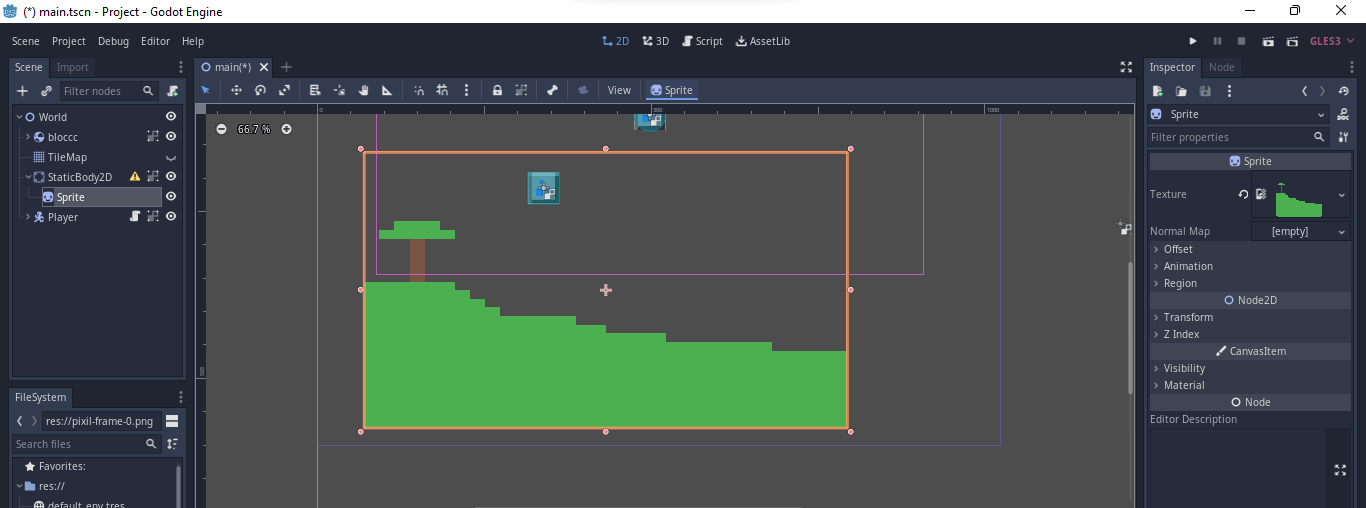Open the Project menu
The width and height of the screenshot is (1366, 508).
[x=69, y=41]
